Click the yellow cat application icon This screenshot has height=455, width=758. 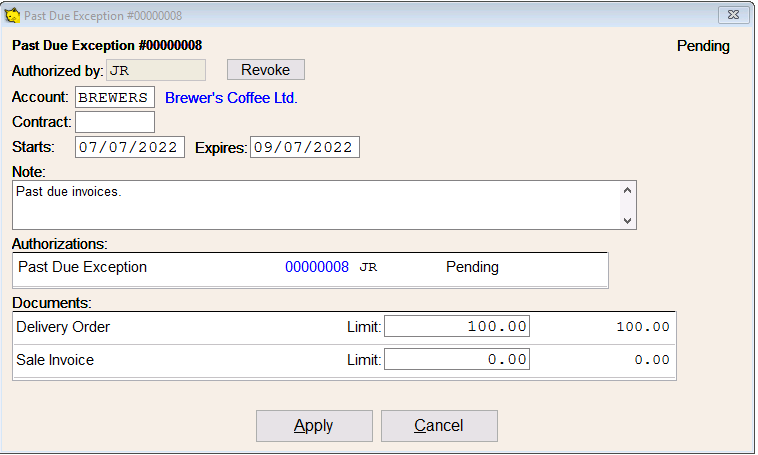[12, 15]
